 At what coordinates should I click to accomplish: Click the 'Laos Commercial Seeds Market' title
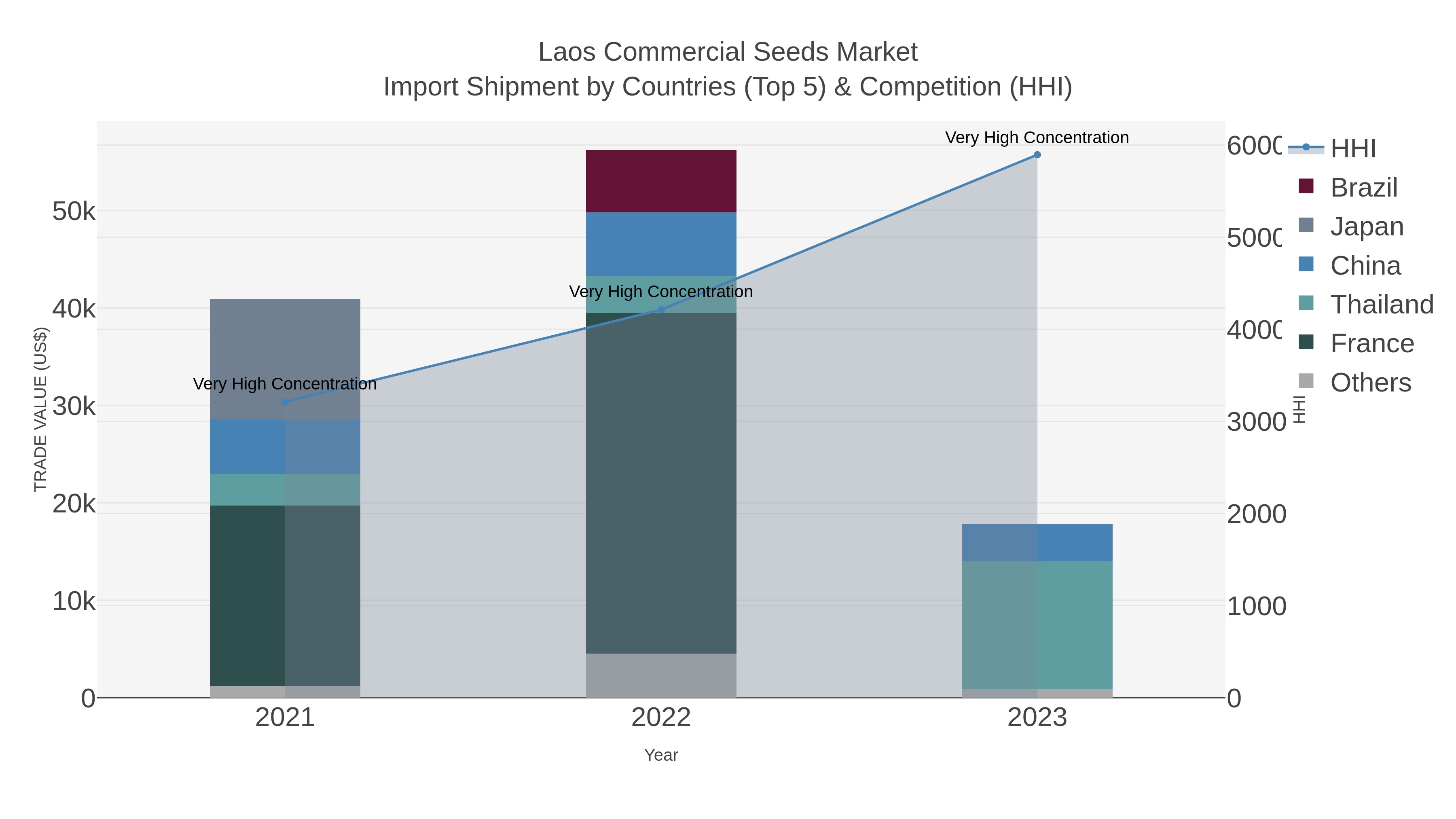pos(728,52)
